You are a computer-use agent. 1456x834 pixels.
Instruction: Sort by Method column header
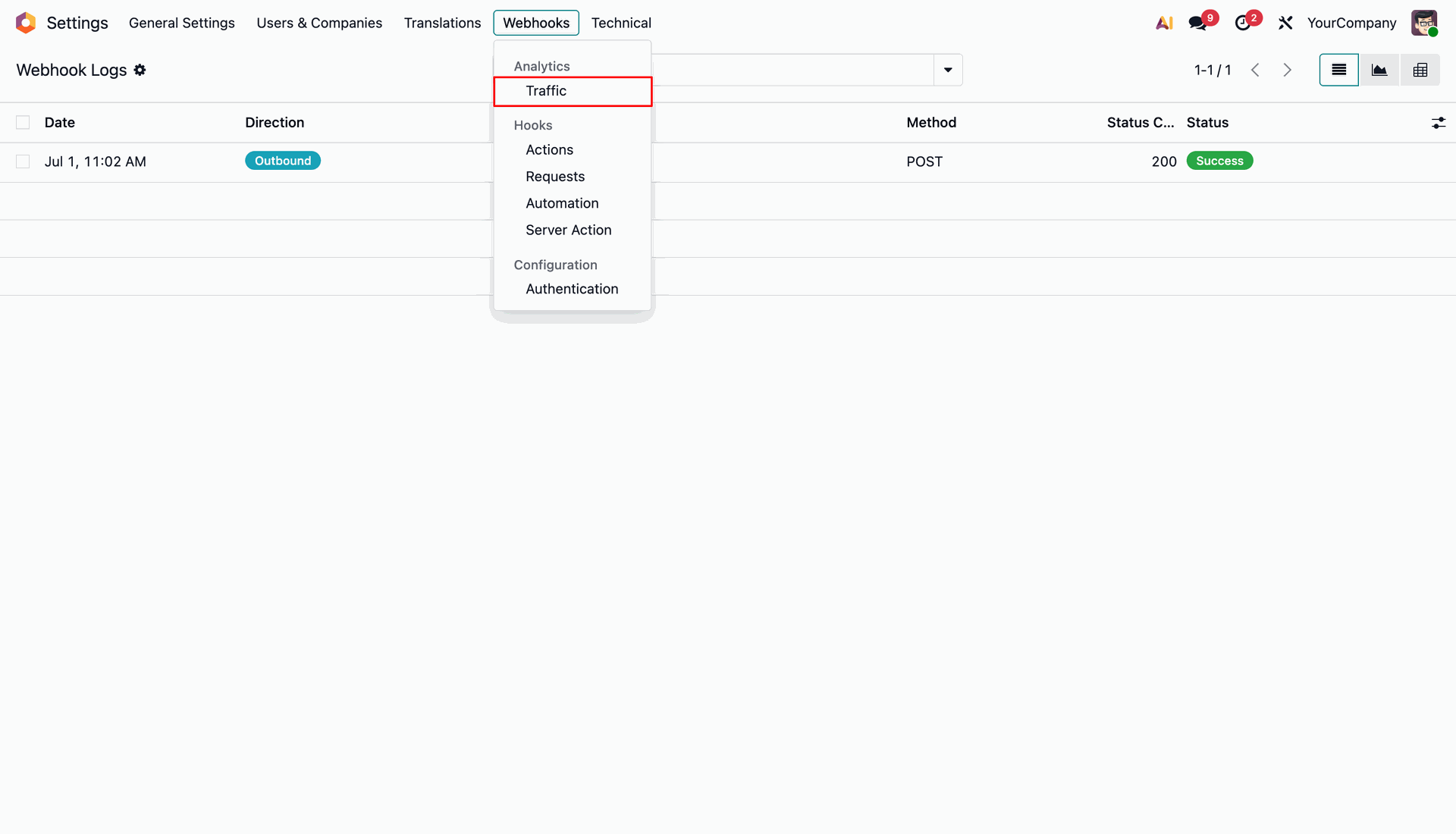[931, 123]
